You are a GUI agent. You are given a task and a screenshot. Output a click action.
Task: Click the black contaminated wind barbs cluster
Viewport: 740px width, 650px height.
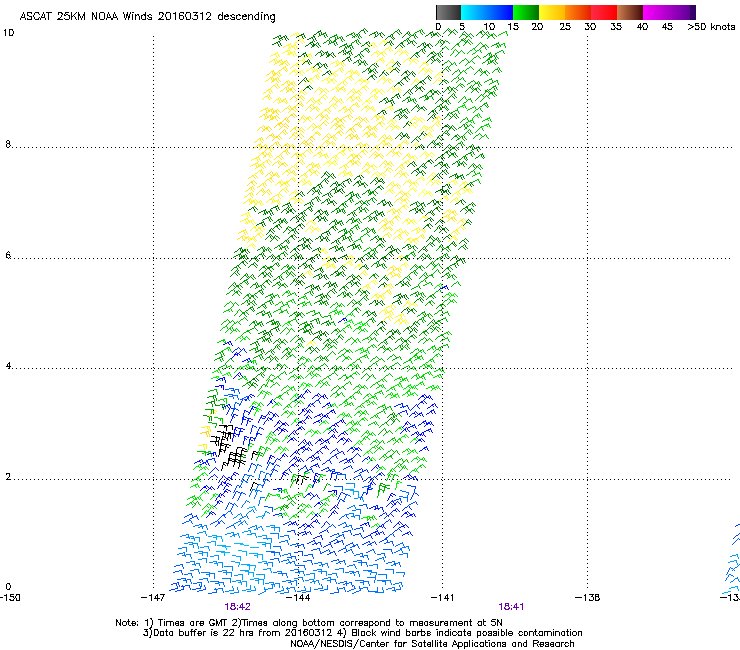point(230,447)
